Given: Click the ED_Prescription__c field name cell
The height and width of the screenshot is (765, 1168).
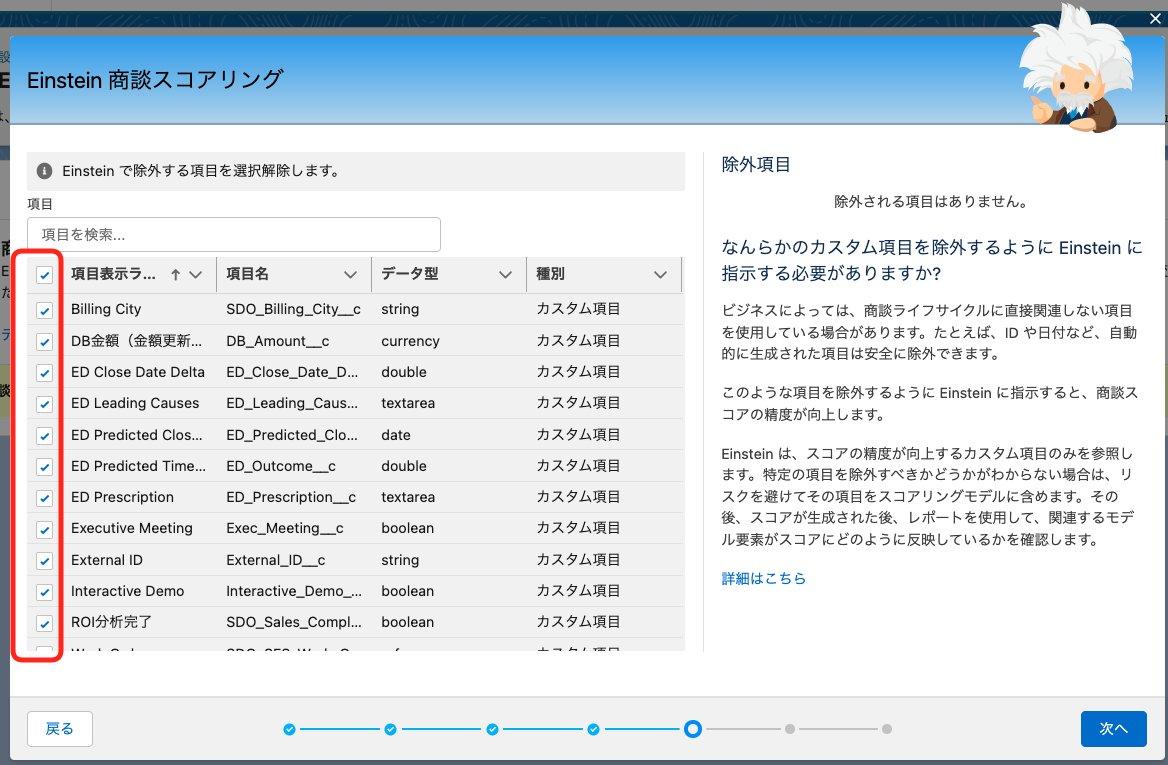Looking at the screenshot, I should point(291,497).
